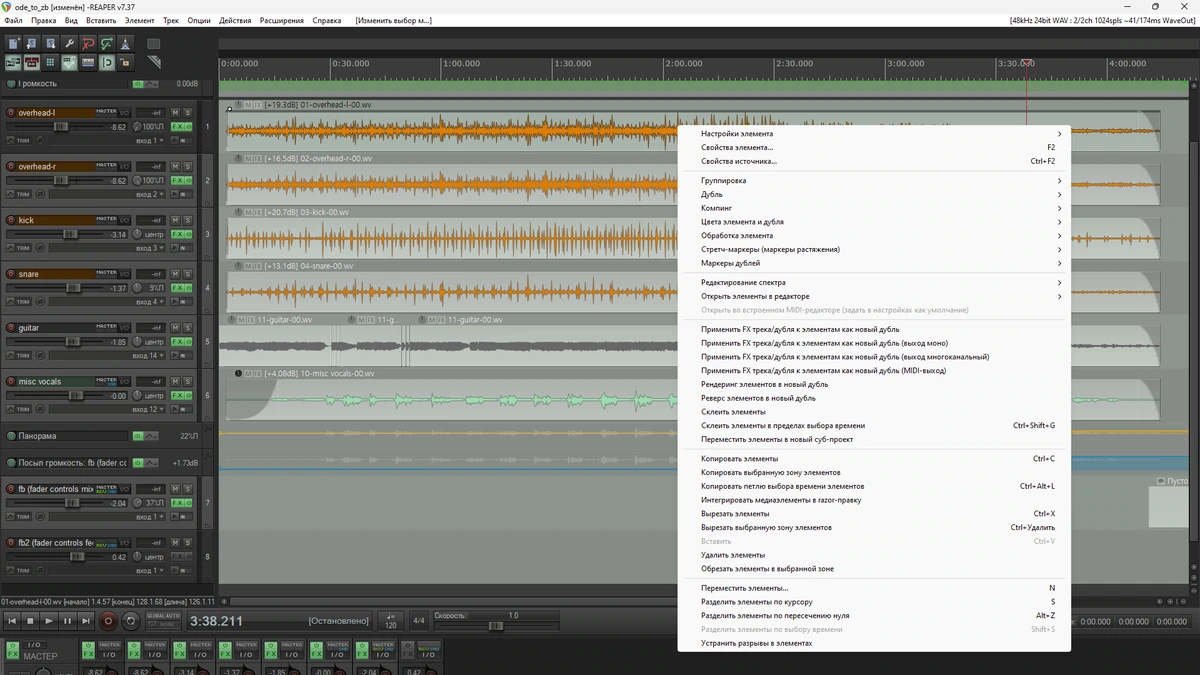1200x675 pixels.
Task: Toggle locking padlock icon
Action: 125,63
